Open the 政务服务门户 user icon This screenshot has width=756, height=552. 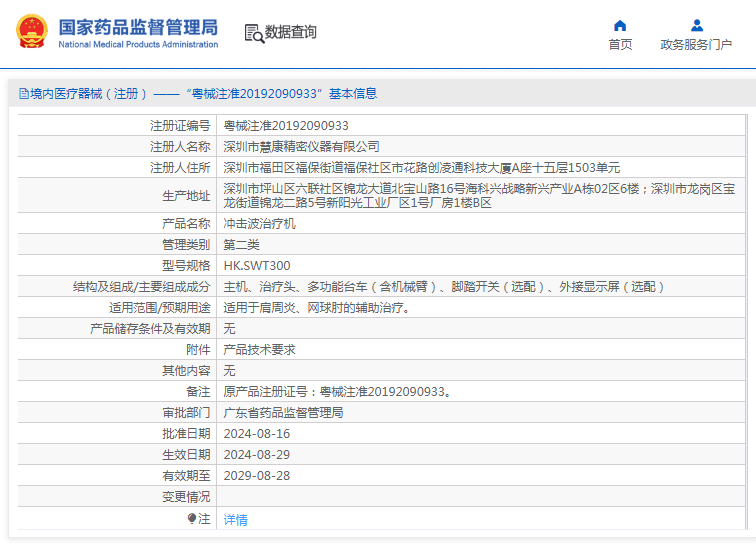pos(696,25)
